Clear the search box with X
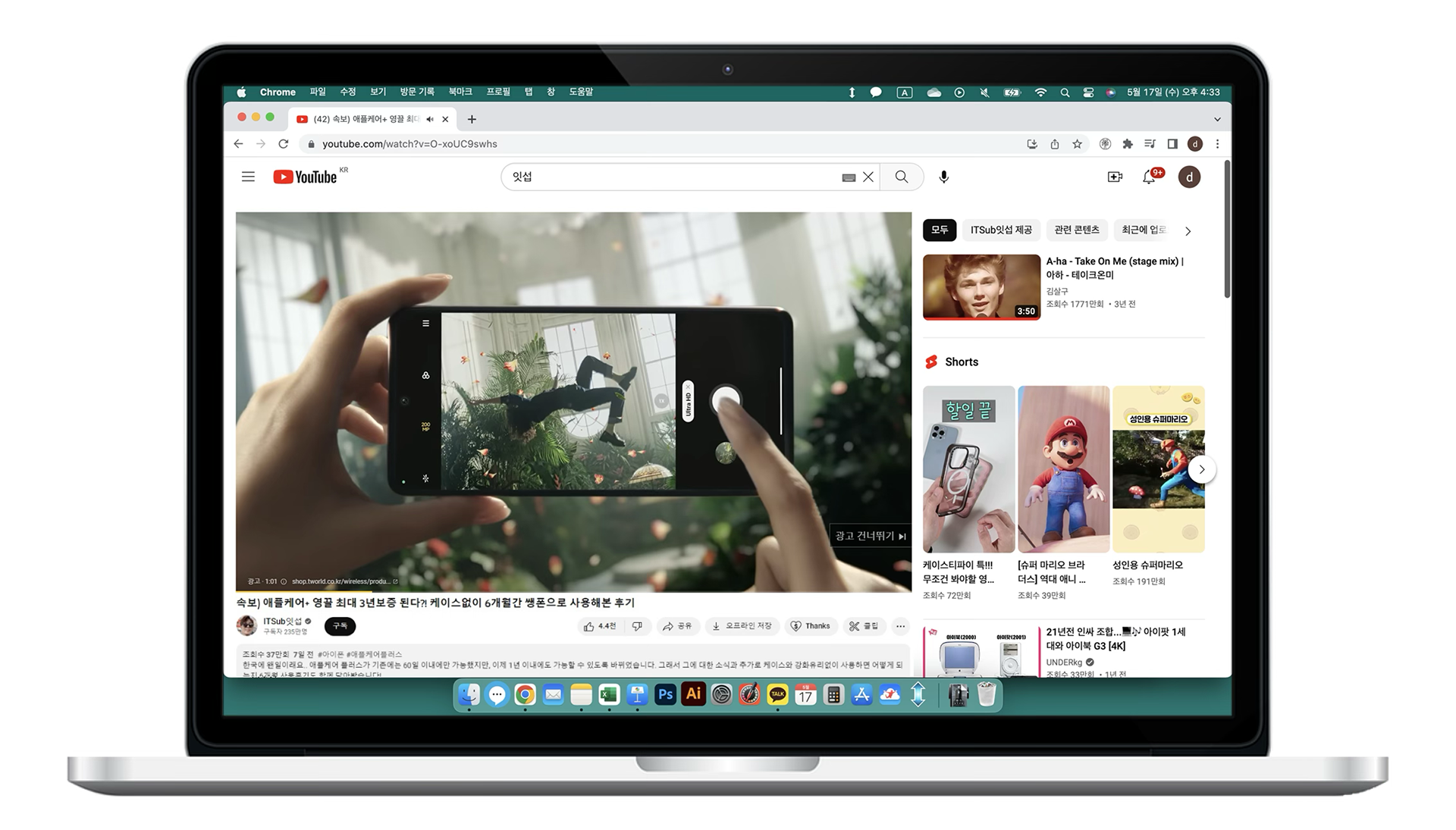This screenshot has width=1456, height=830. point(868,177)
